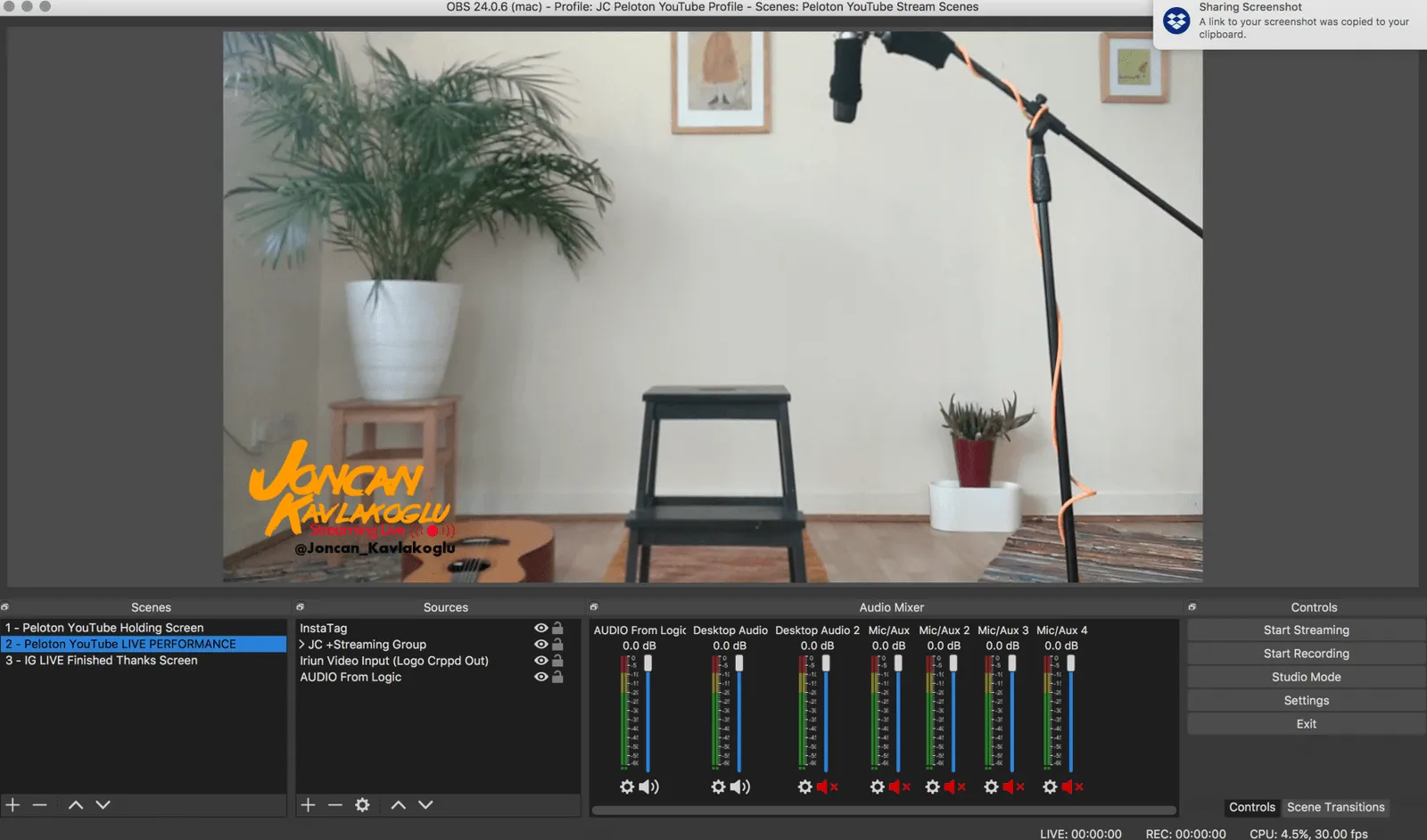The height and width of the screenshot is (840, 1427).
Task: Click Start Streaming button
Action: pyautogui.click(x=1306, y=630)
